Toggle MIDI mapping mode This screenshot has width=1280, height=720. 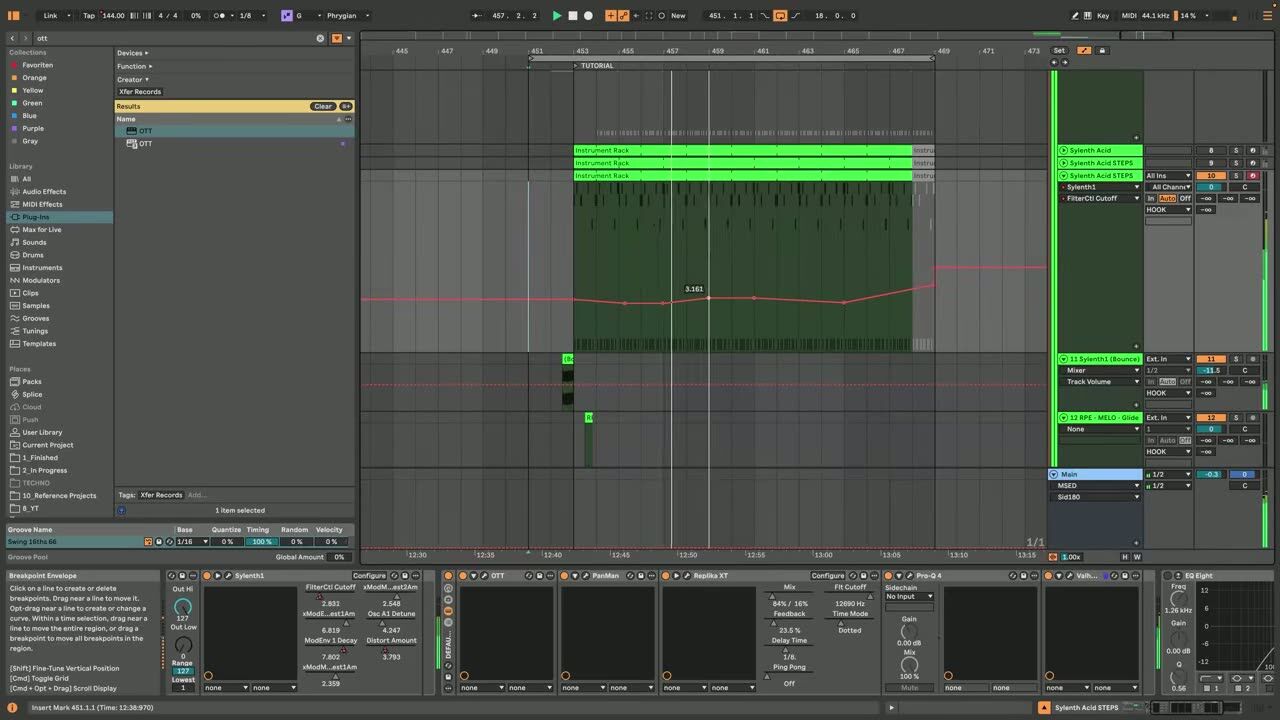(1129, 16)
